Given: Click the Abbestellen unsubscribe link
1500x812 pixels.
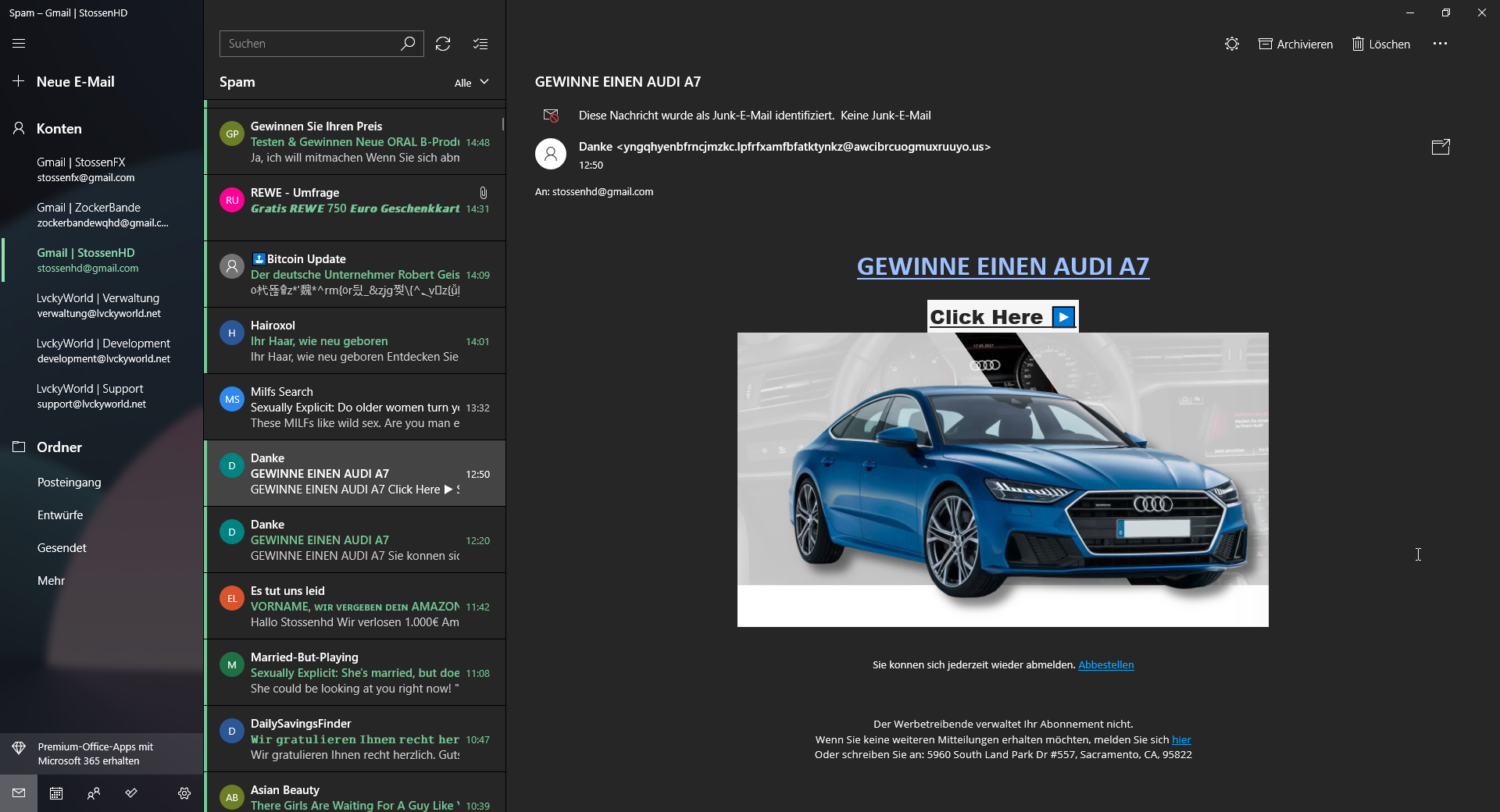Looking at the screenshot, I should (x=1105, y=665).
